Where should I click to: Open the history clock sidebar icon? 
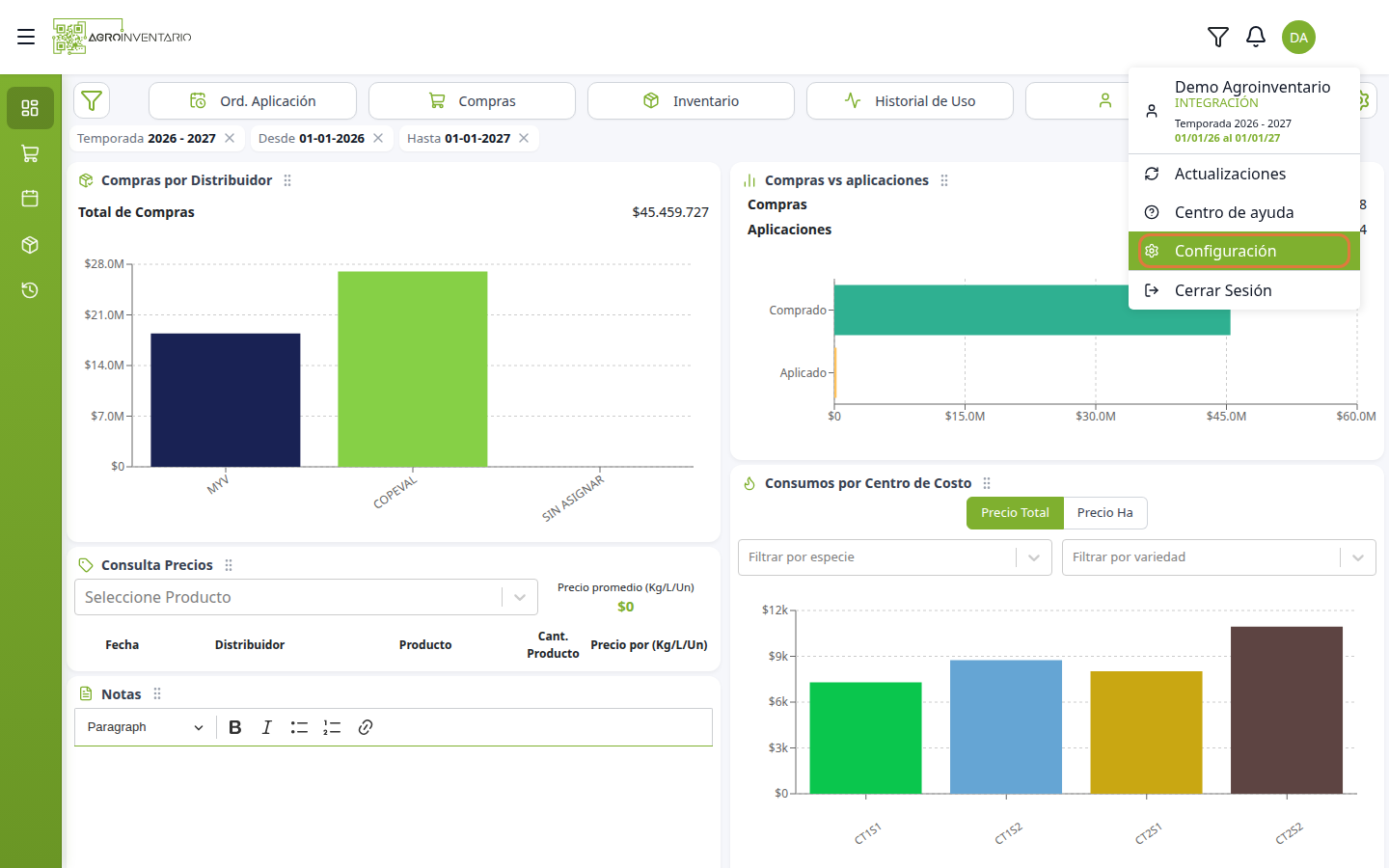30,290
